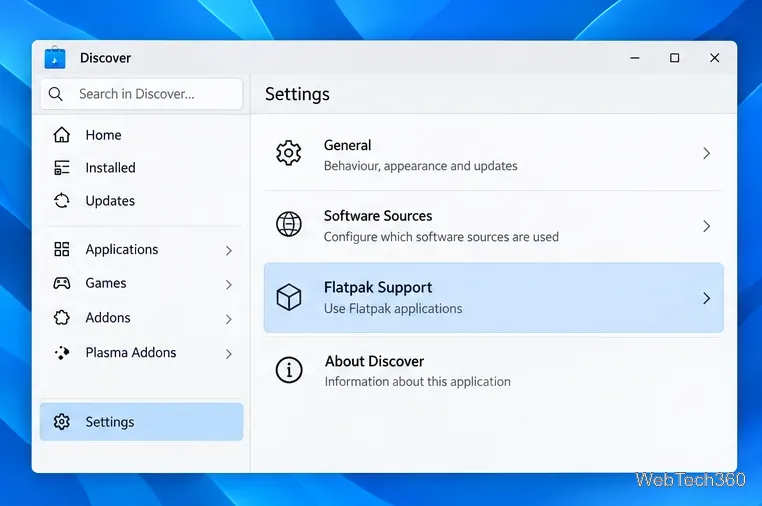762x506 pixels.
Task: Click 'Information about this application' text
Action: [x=417, y=382]
